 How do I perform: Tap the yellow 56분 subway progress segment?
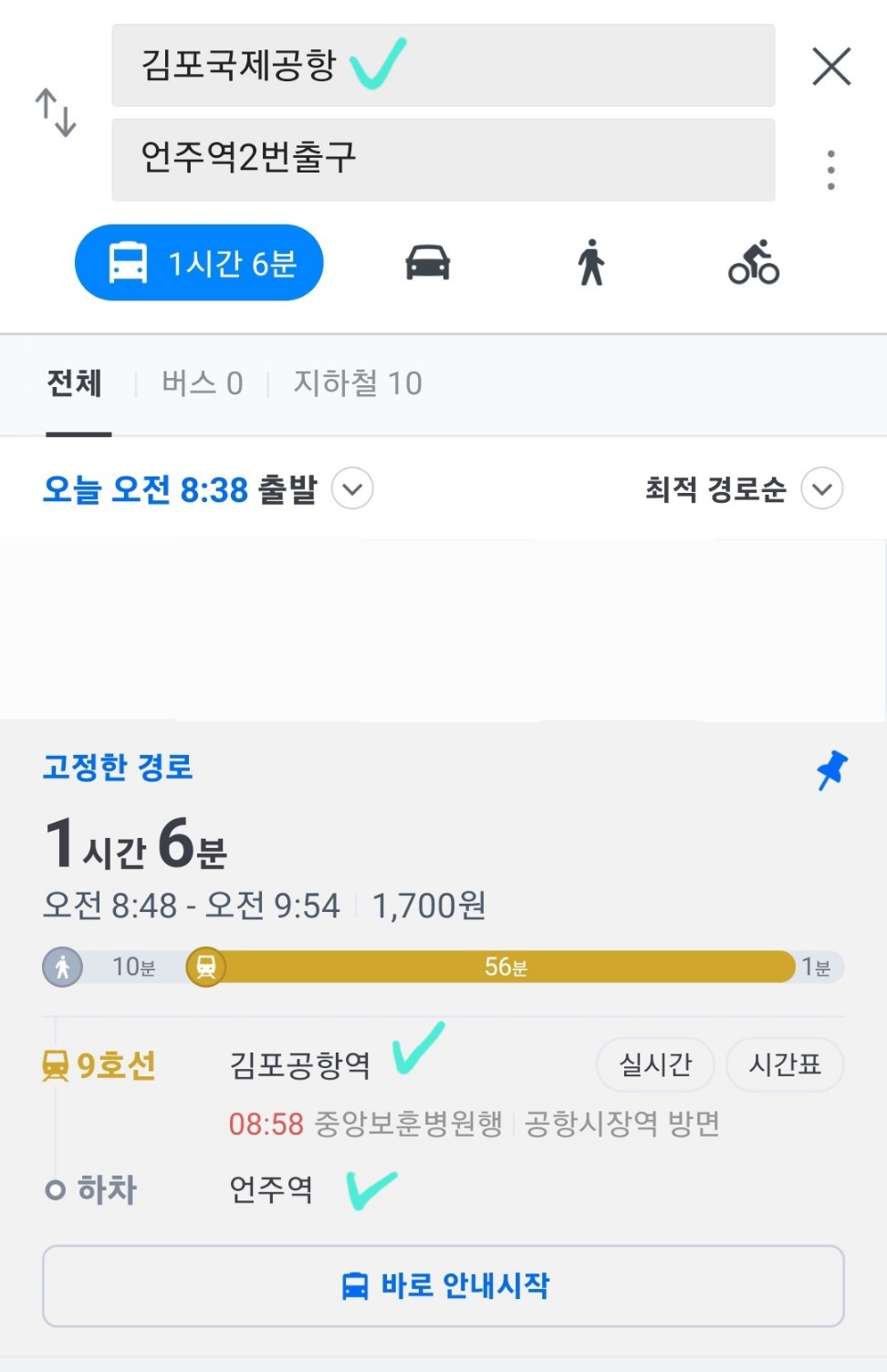[506, 967]
